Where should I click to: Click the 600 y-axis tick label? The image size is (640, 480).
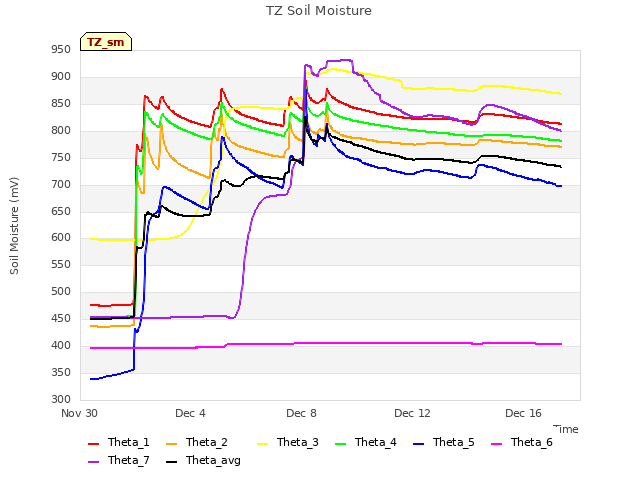(61, 238)
